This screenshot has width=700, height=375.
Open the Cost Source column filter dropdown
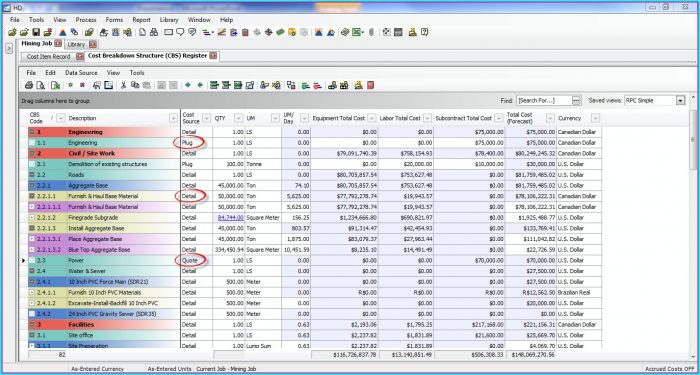(206, 118)
